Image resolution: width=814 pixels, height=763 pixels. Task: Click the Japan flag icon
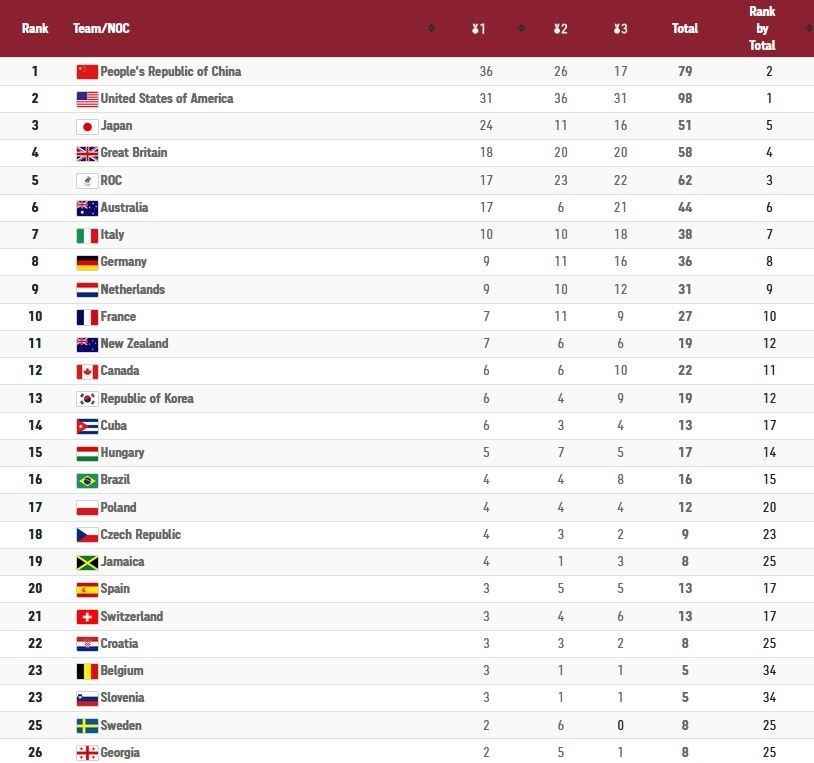(87, 126)
